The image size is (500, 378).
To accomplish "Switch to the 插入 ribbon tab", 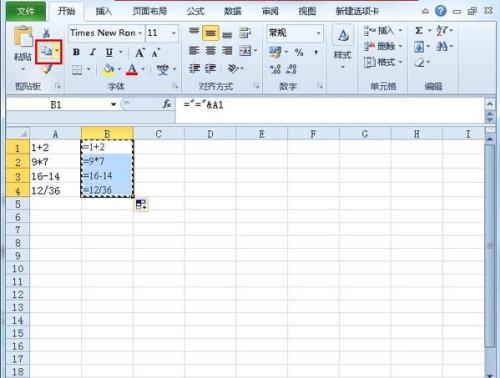I will [104, 11].
